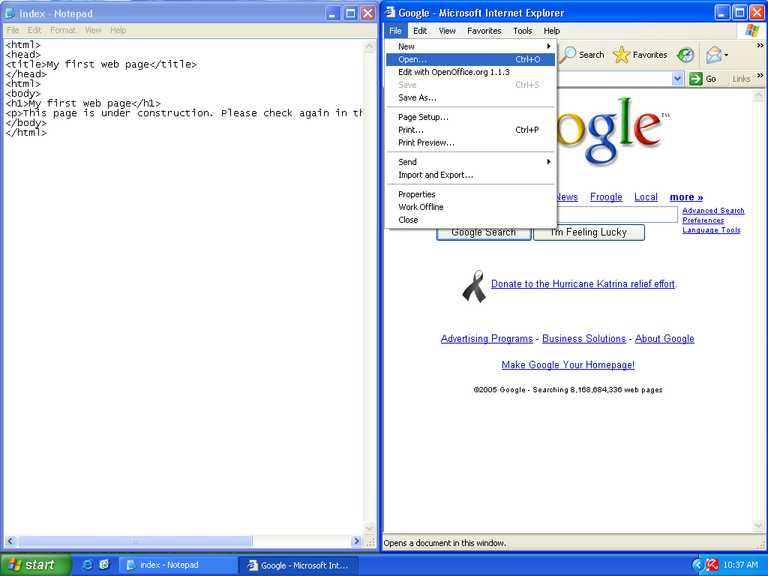
Task: Open the Advanced Search link
Action: pyautogui.click(x=713, y=211)
